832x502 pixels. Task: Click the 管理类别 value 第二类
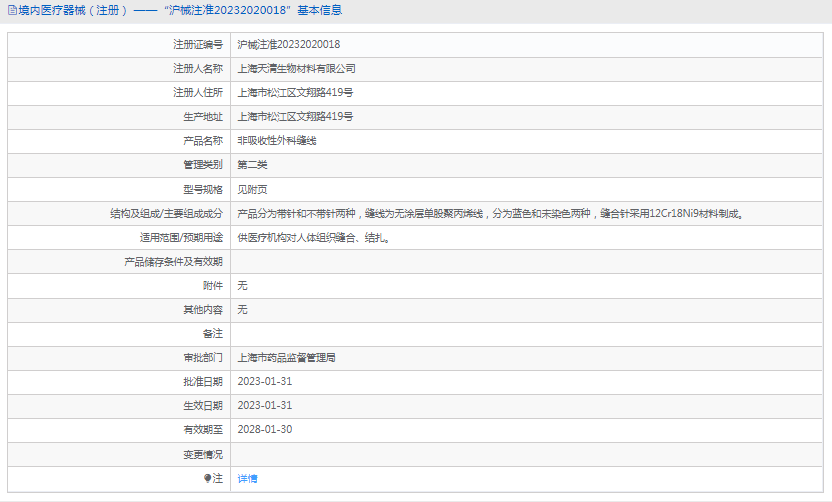pos(252,165)
